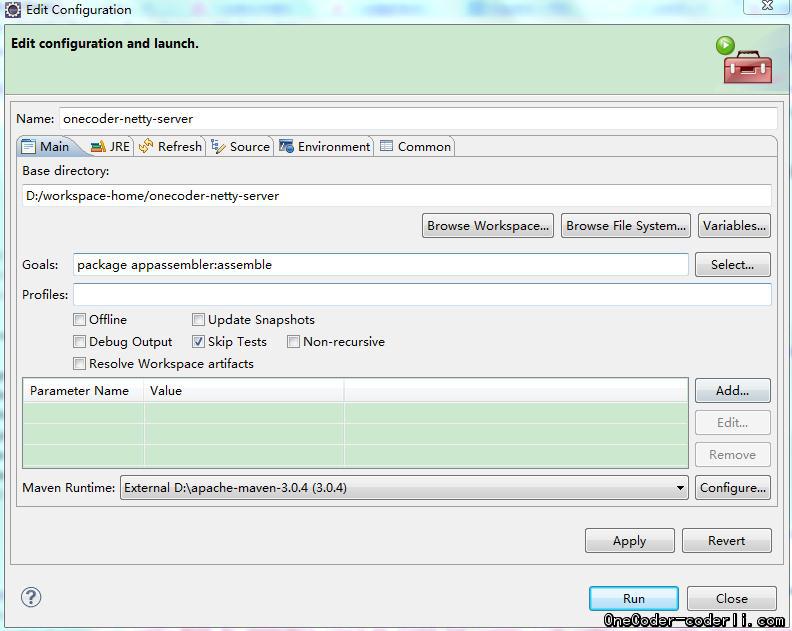Screen dimensions: 792x631
Task: Click the Configure... button for Maven Runtime
Action: click(x=732, y=488)
